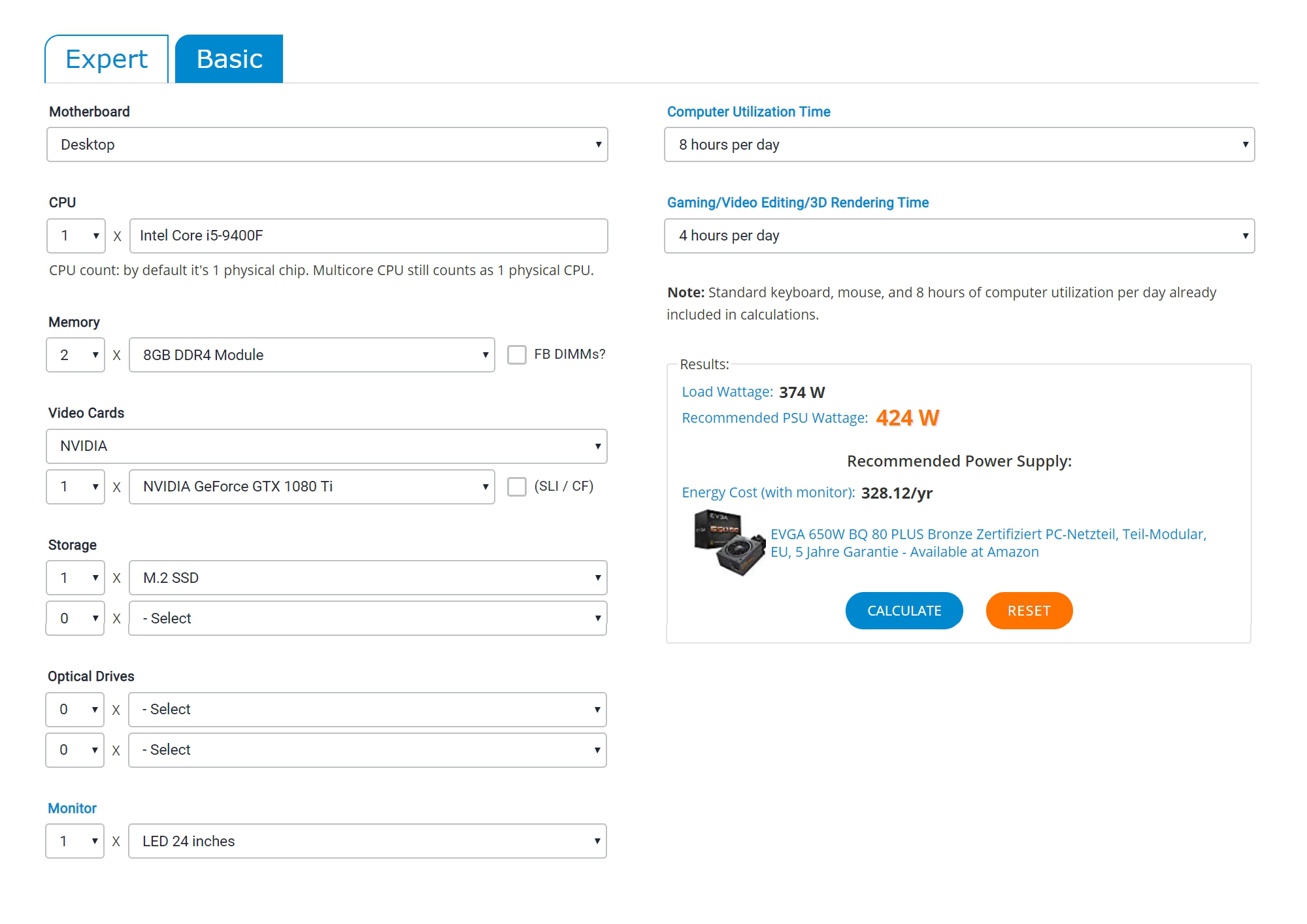This screenshot has height=924, width=1307.
Task: Click the Monitor label link
Action: click(x=72, y=808)
